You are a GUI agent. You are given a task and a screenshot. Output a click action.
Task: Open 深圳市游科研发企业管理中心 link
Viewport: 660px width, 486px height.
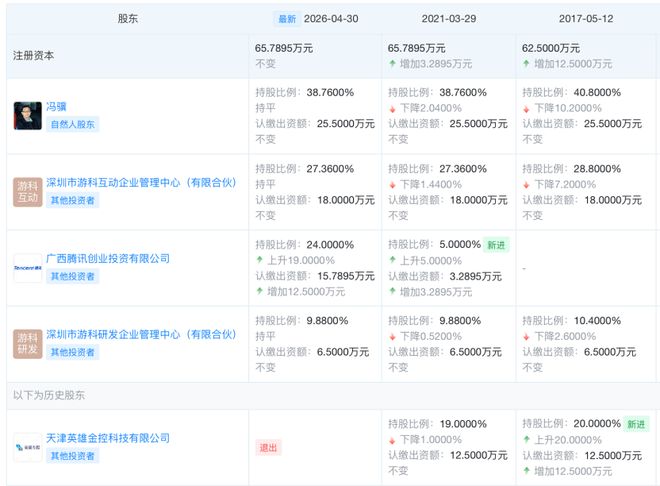click(x=141, y=335)
